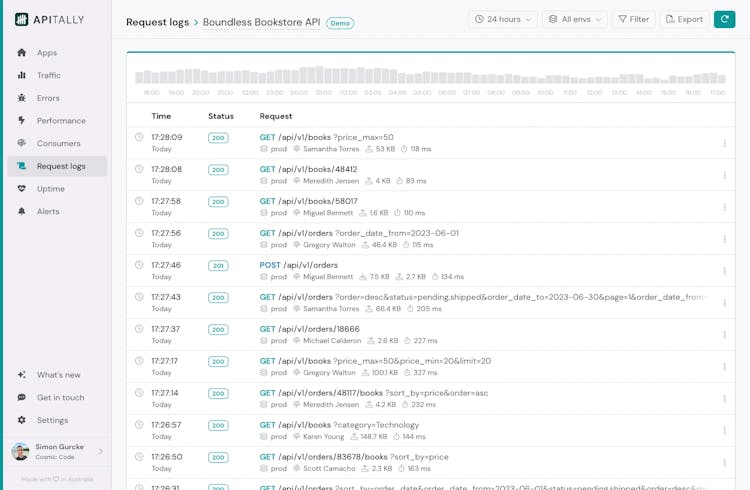The width and height of the screenshot is (750, 490).
Task: Click the Performance lightning icon
Action: coord(22,121)
